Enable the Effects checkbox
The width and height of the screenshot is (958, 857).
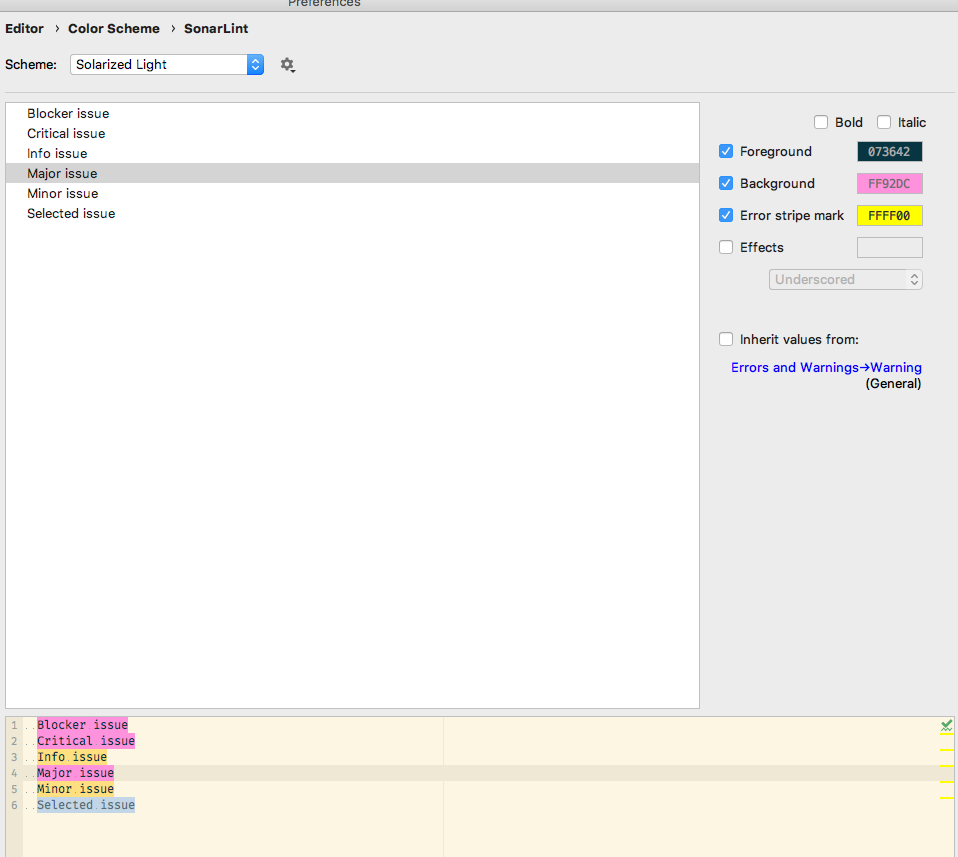pos(726,247)
